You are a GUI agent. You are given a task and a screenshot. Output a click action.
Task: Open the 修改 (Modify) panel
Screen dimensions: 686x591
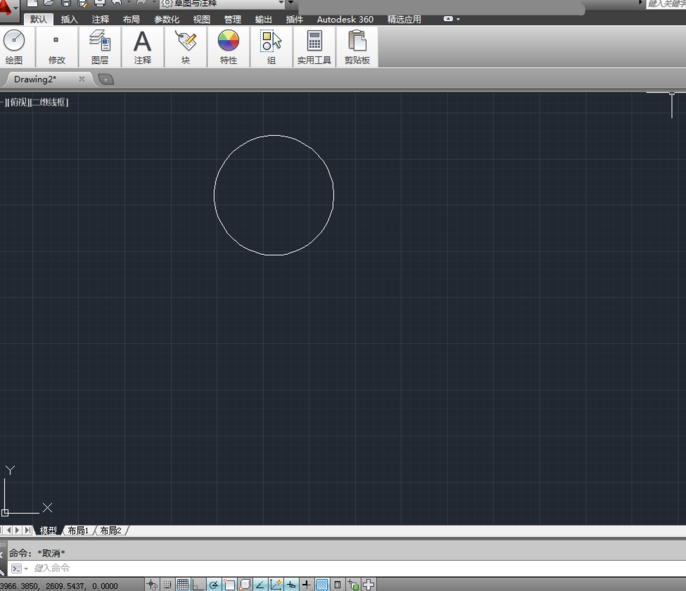56,47
